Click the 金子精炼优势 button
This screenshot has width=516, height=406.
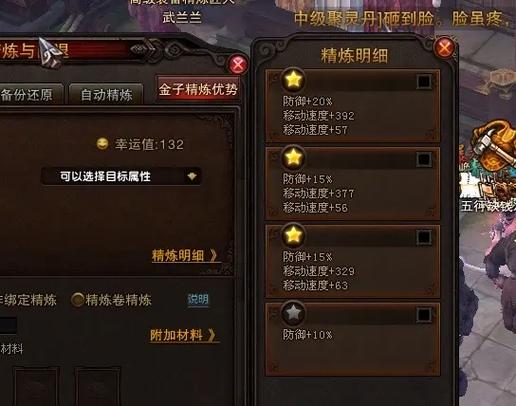198,89
